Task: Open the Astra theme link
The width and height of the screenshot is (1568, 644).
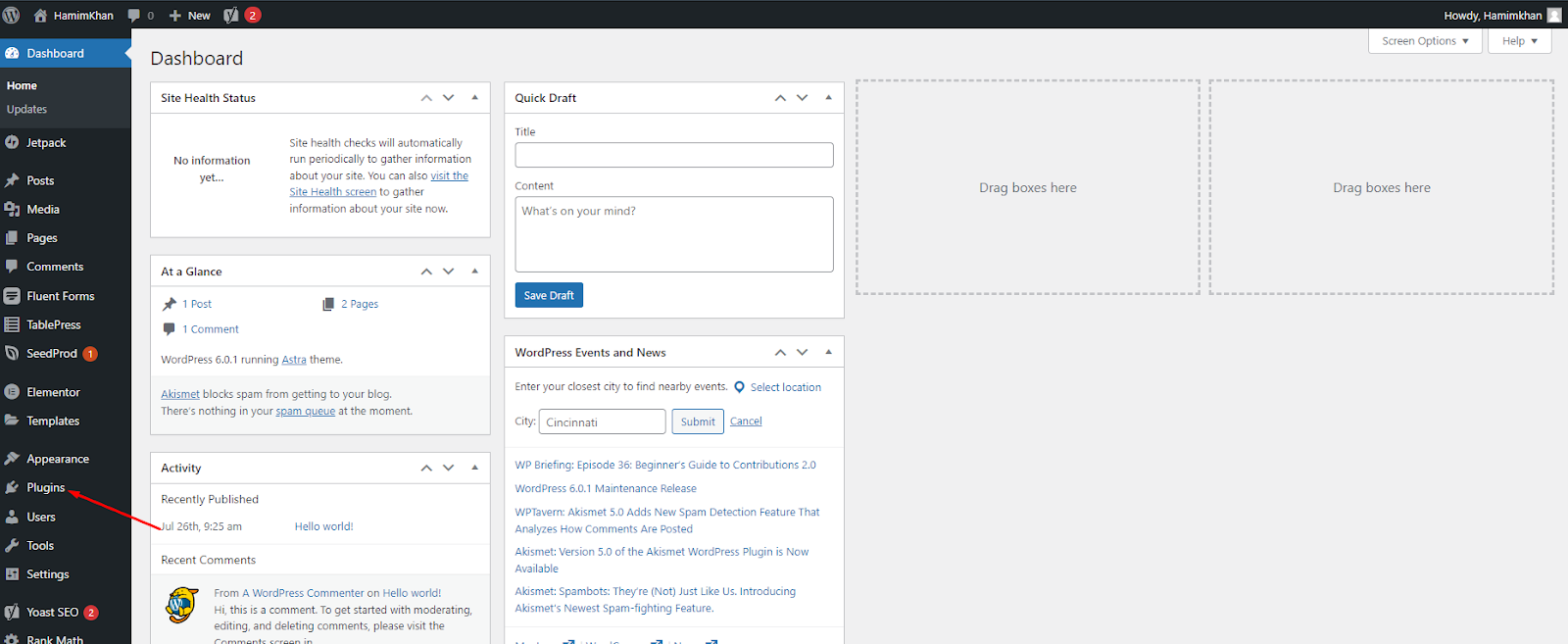Action: click(294, 360)
